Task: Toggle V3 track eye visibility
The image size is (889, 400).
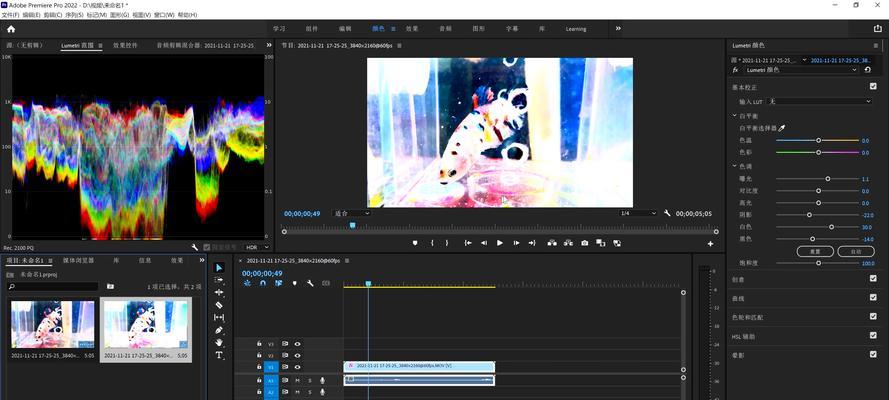Action: [x=297, y=343]
